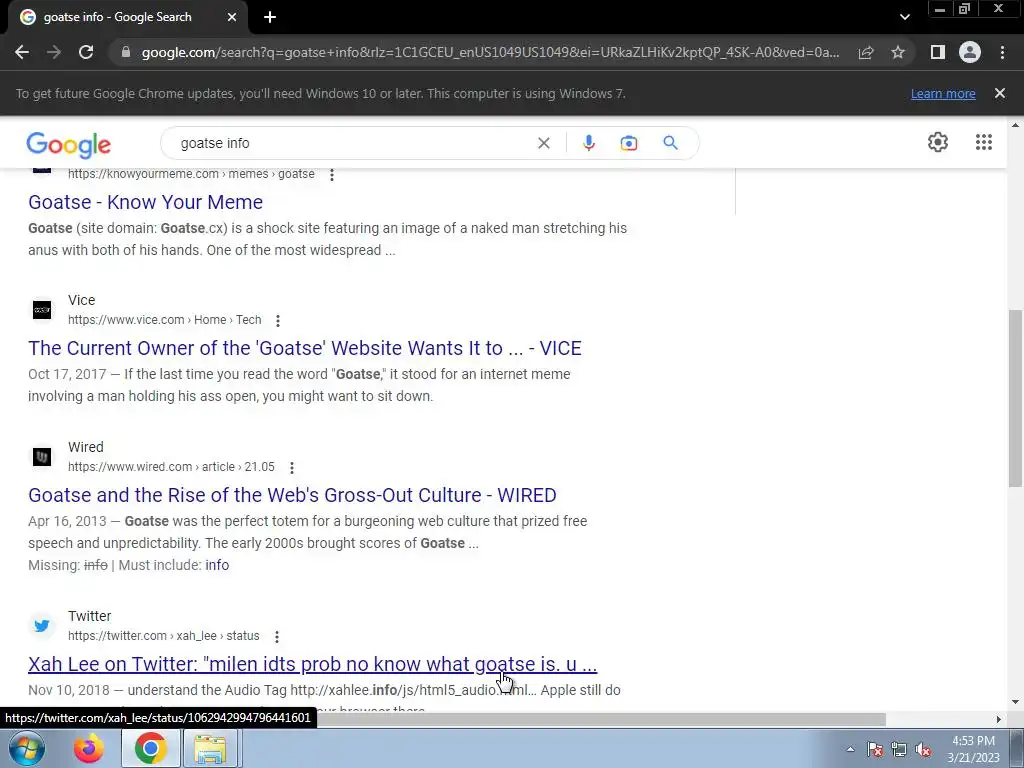Open Goatse - Know Your Meme result
This screenshot has height=768, width=1024.
click(x=146, y=202)
